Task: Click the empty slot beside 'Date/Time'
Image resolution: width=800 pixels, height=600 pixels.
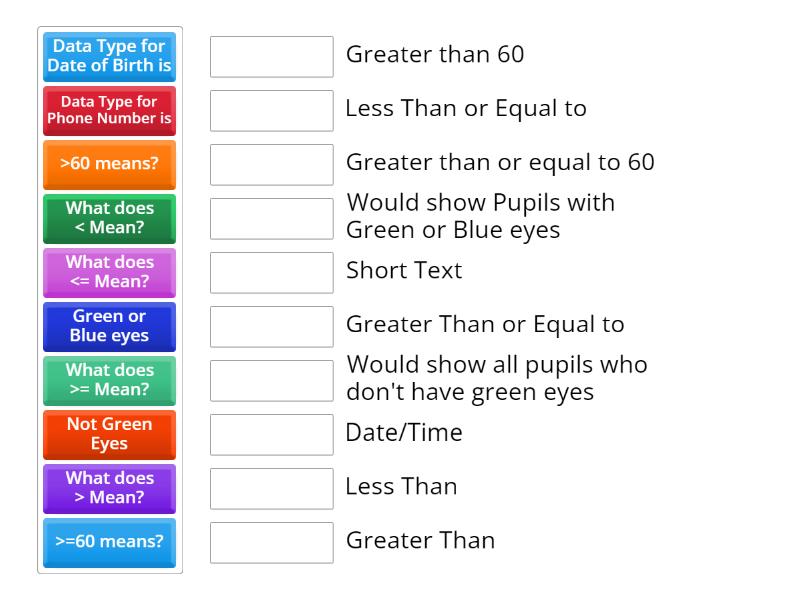Action: click(272, 435)
